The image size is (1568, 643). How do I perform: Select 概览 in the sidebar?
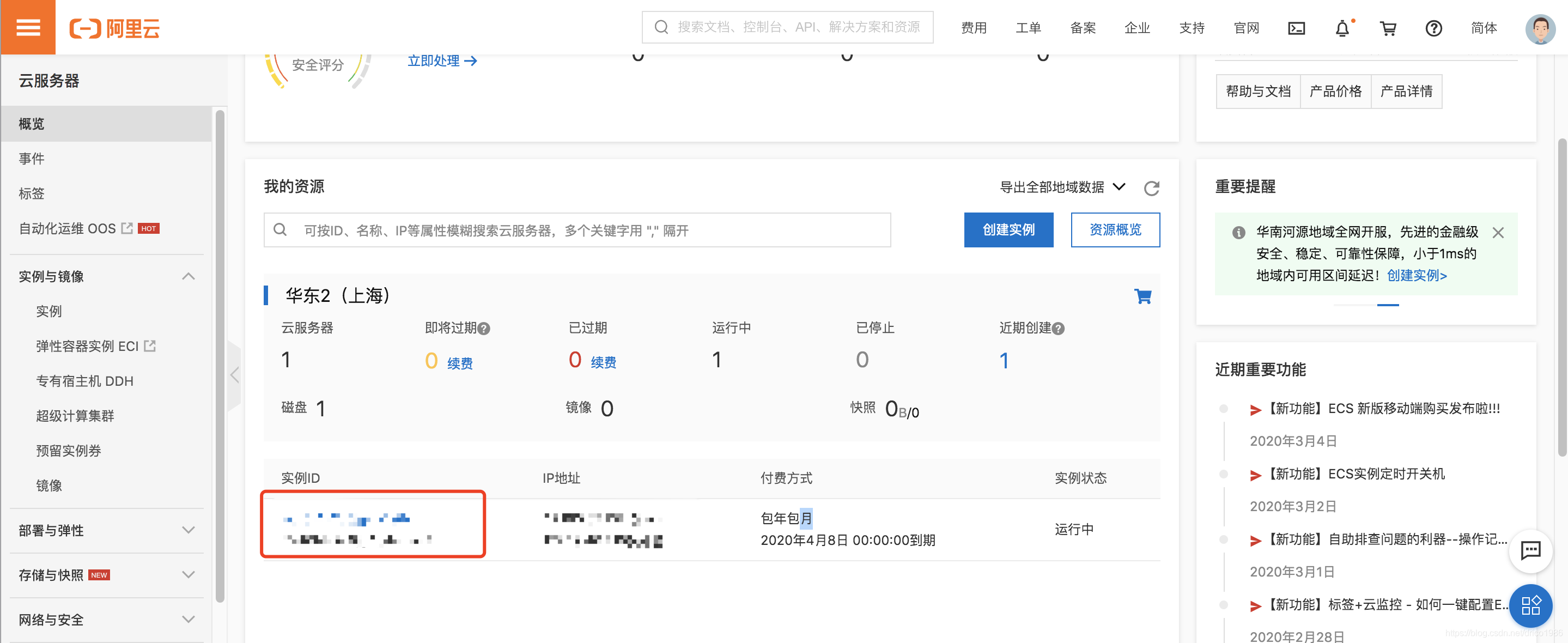(106, 124)
